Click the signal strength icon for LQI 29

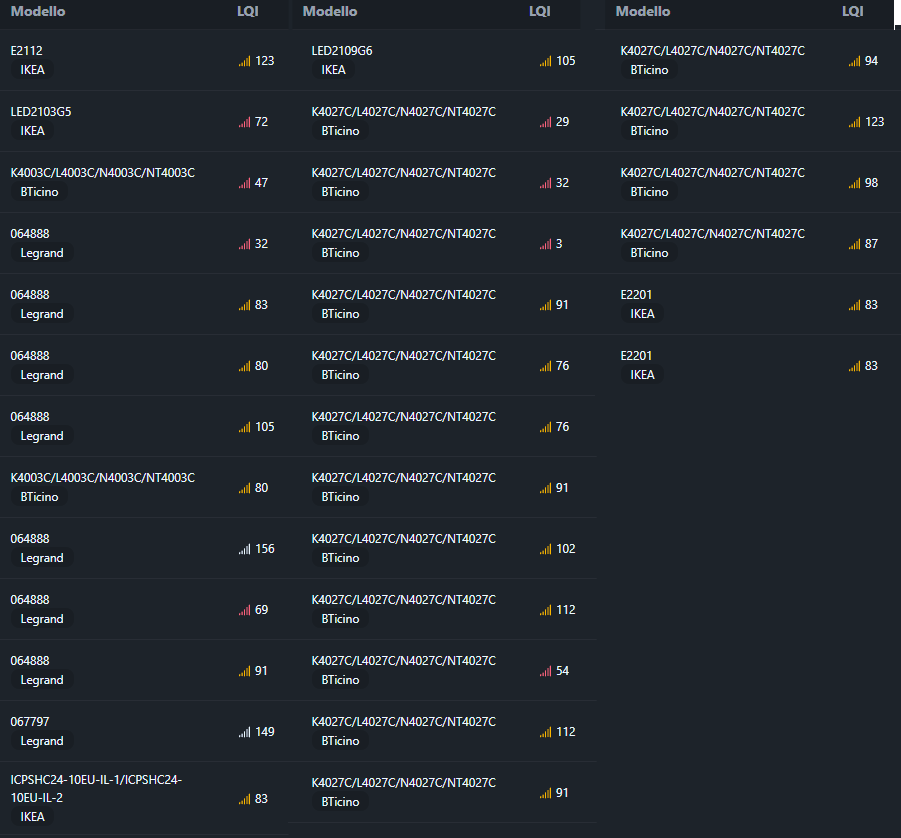(545, 122)
